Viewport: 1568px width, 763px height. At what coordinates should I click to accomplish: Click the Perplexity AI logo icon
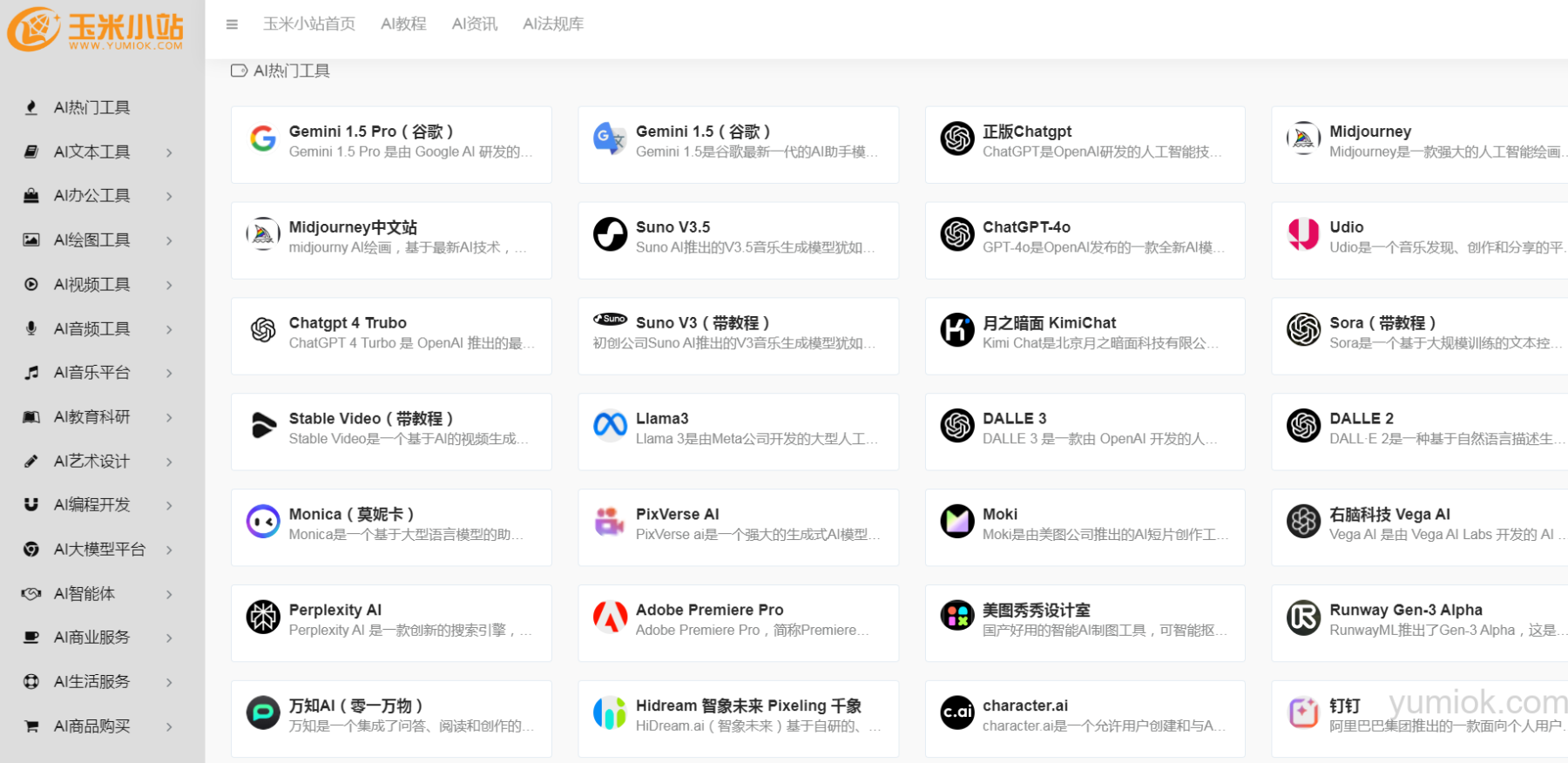(263, 618)
